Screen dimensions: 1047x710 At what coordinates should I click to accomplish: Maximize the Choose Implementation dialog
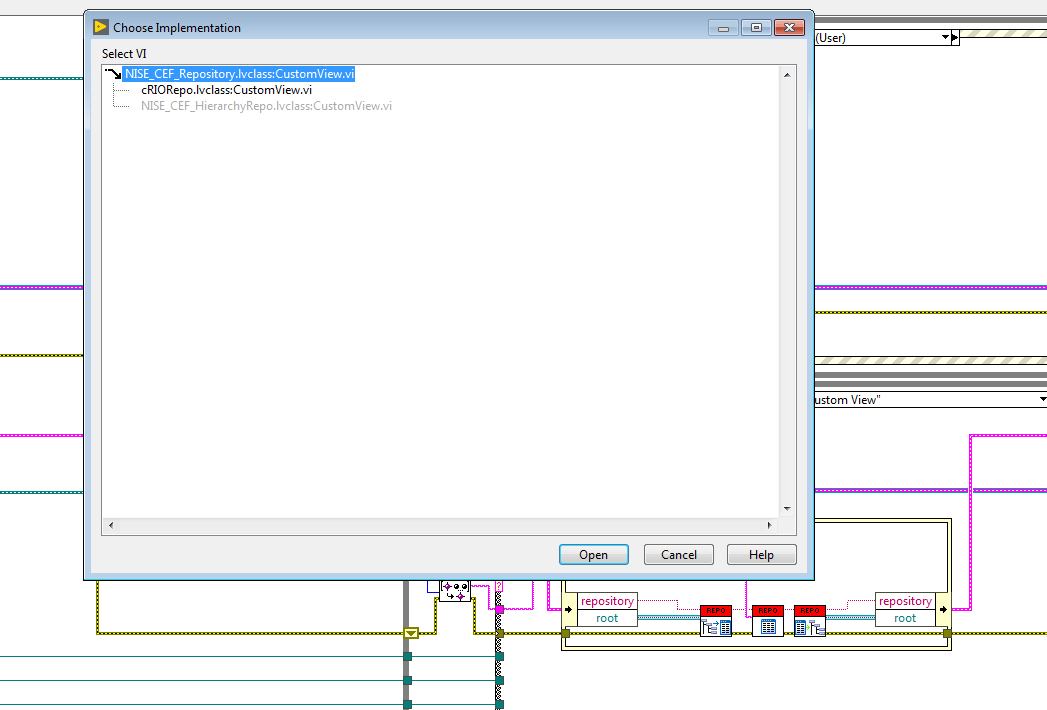pyautogui.click(x=756, y=28)
